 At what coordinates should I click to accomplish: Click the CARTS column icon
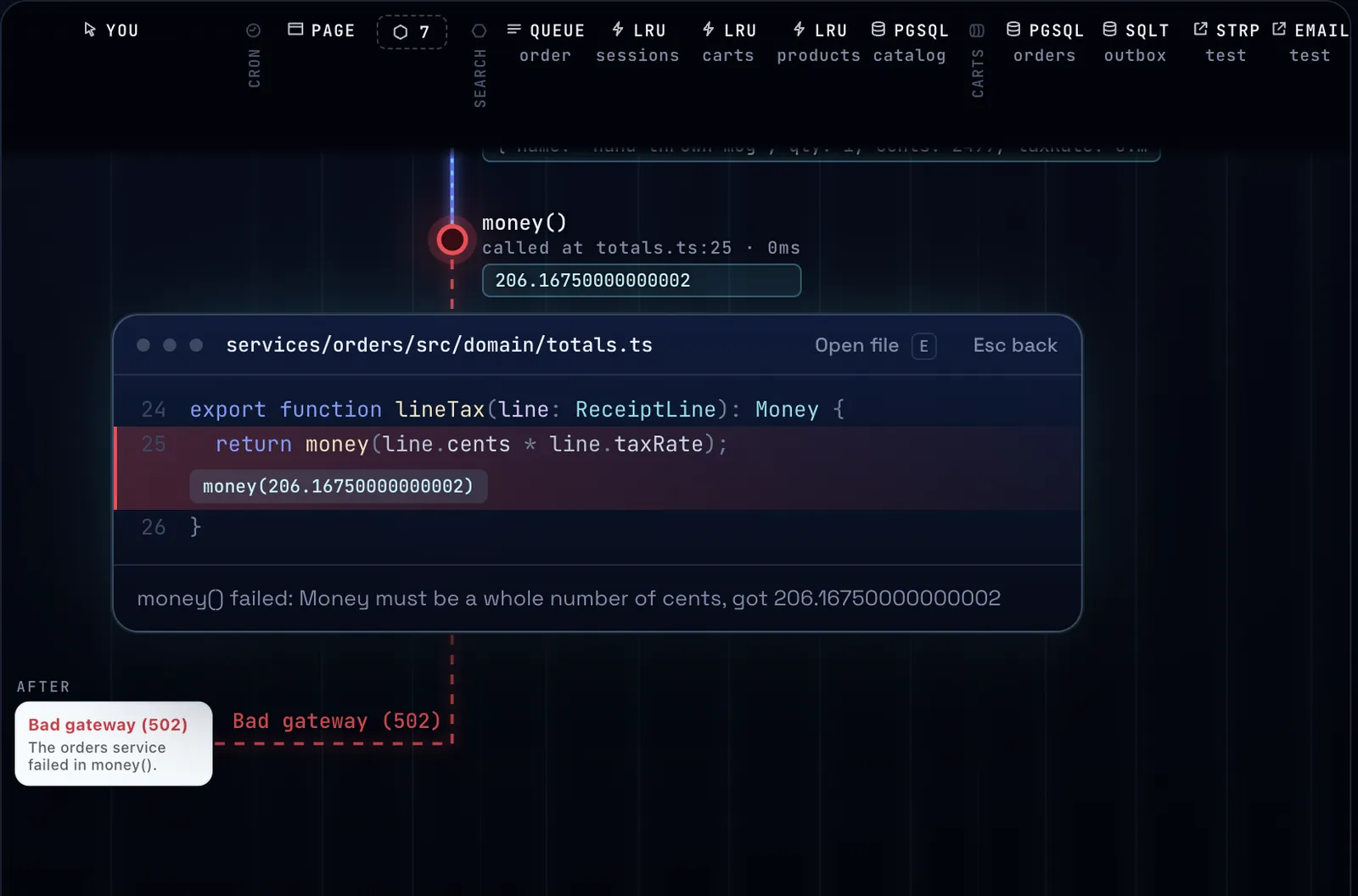(977, 31)
